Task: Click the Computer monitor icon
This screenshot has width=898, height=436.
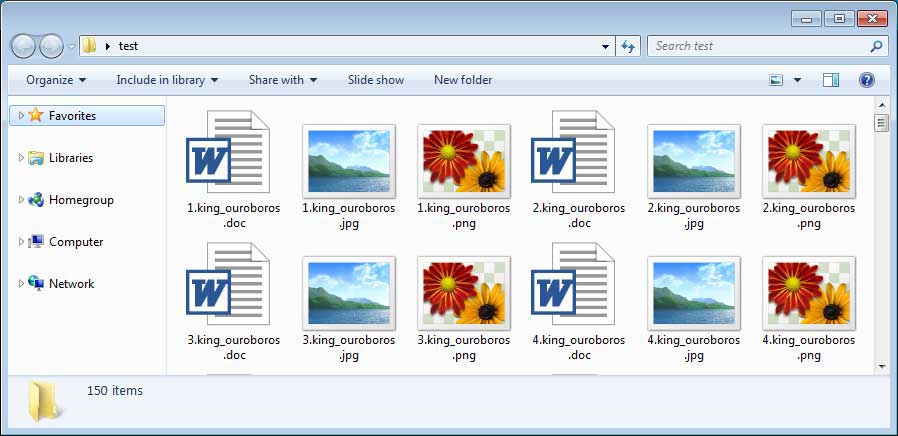Action: [36, 242]
